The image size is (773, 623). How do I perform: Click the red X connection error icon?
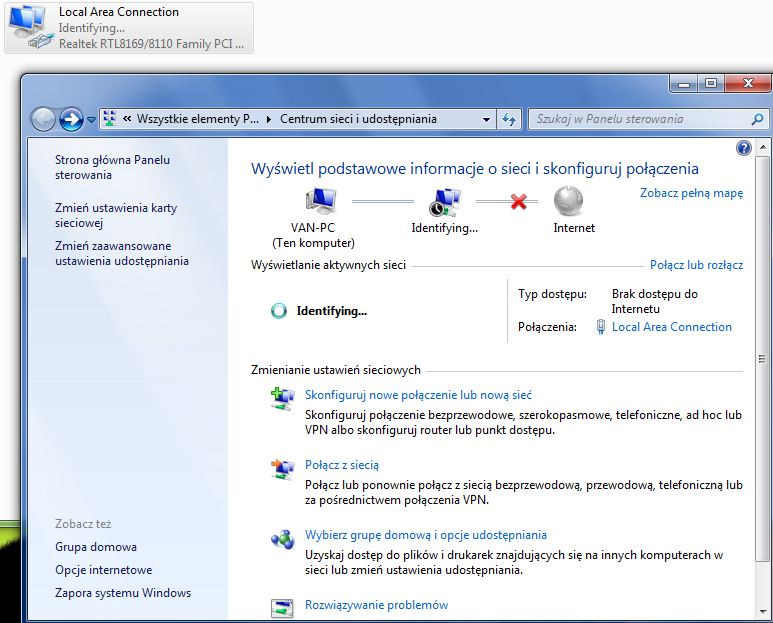click(519, 201)
